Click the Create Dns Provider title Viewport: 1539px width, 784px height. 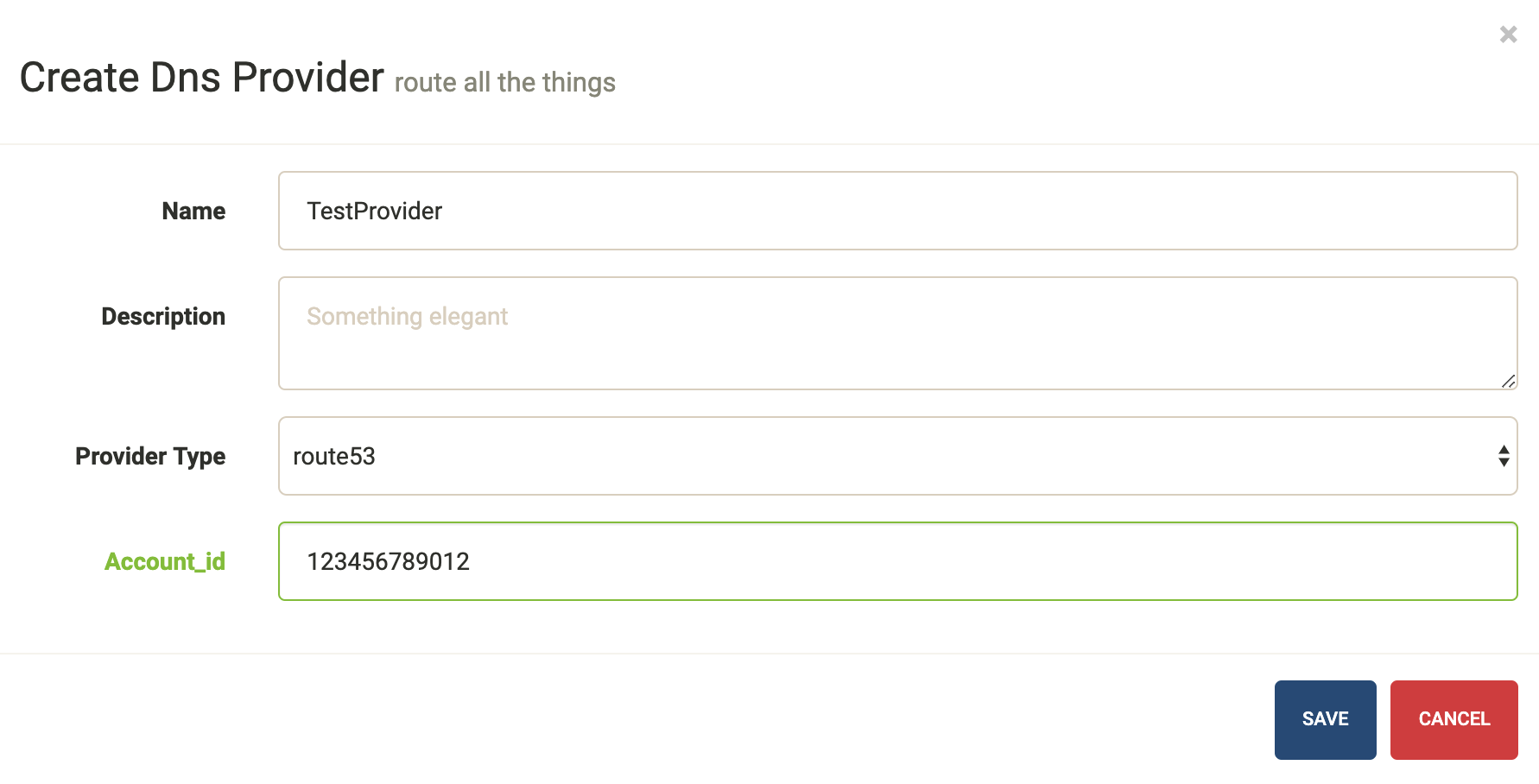pyautogui.click(x=202, y=78)
